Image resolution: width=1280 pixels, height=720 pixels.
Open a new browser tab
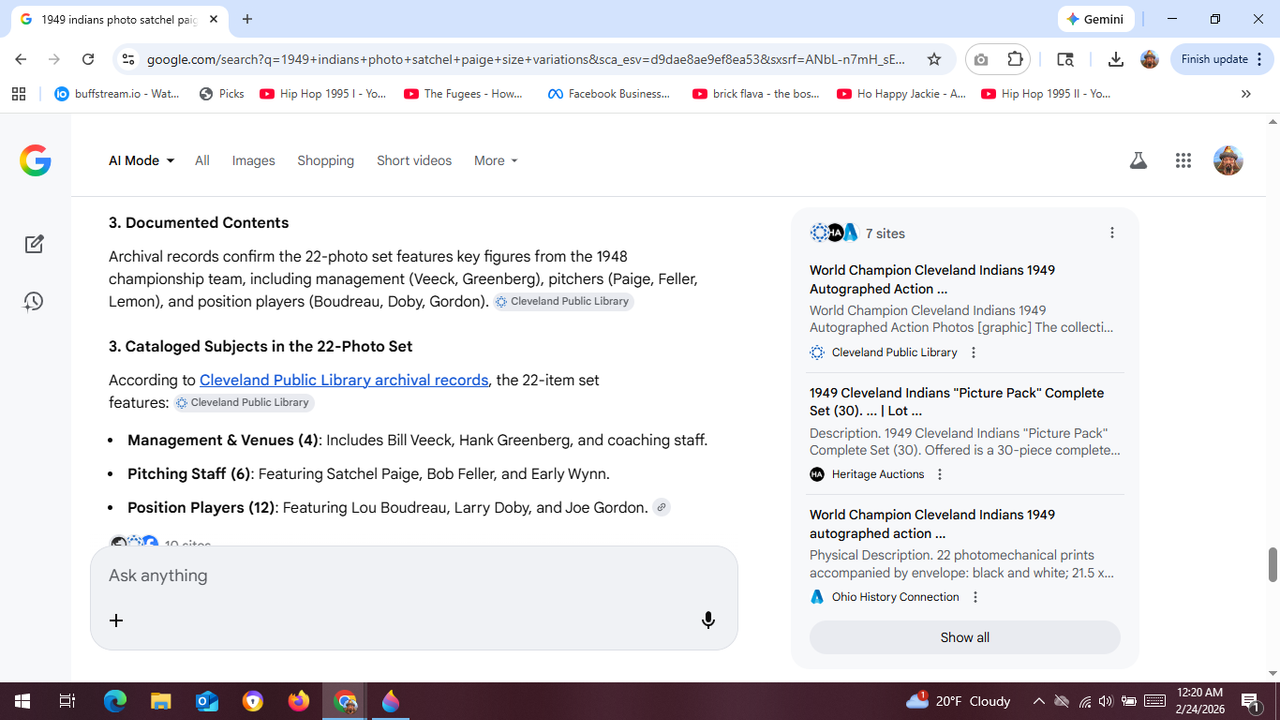tap(247, 19)
